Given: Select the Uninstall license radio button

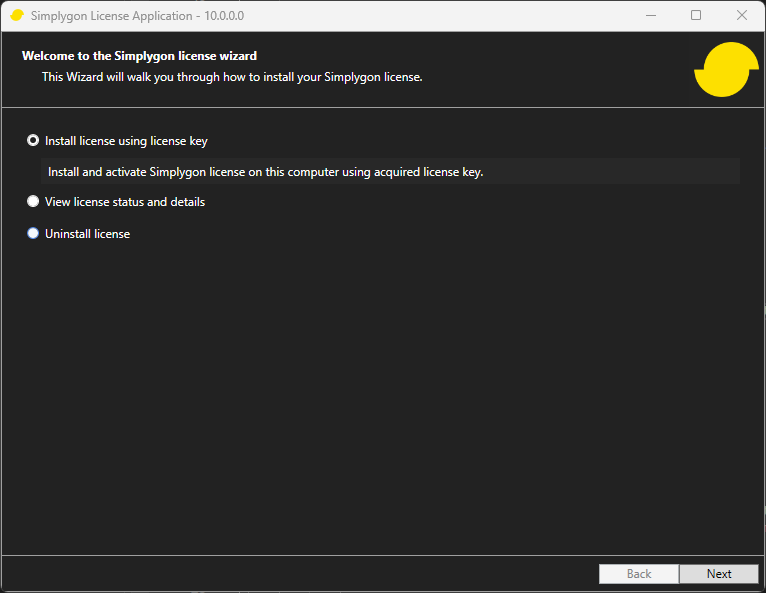Looking at the screenshot, I should [x=33, y=234].
